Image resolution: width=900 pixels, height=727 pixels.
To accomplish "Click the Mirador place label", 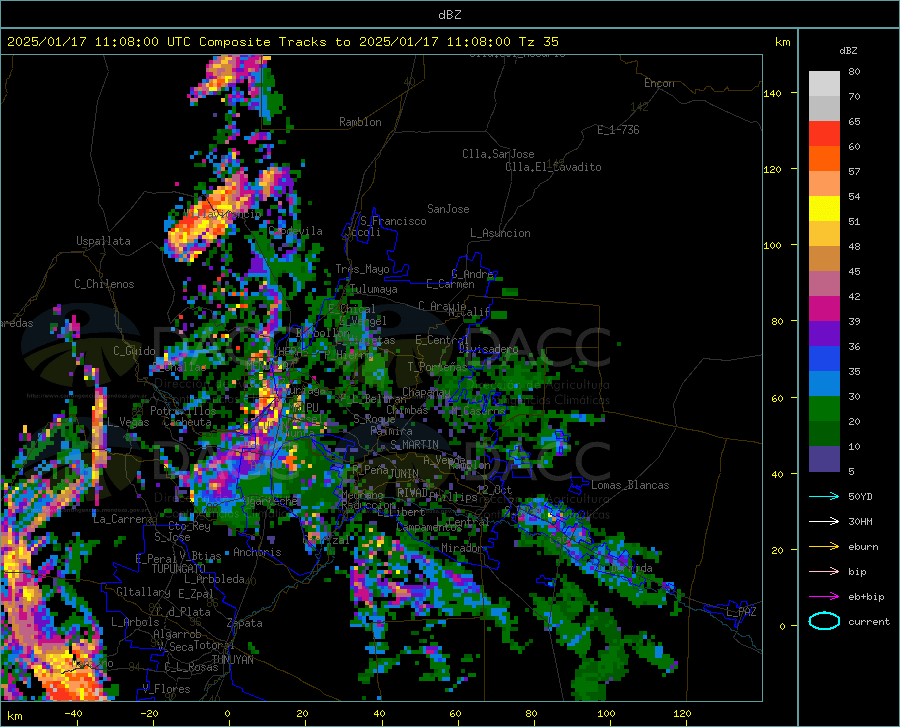I will 462,548.
